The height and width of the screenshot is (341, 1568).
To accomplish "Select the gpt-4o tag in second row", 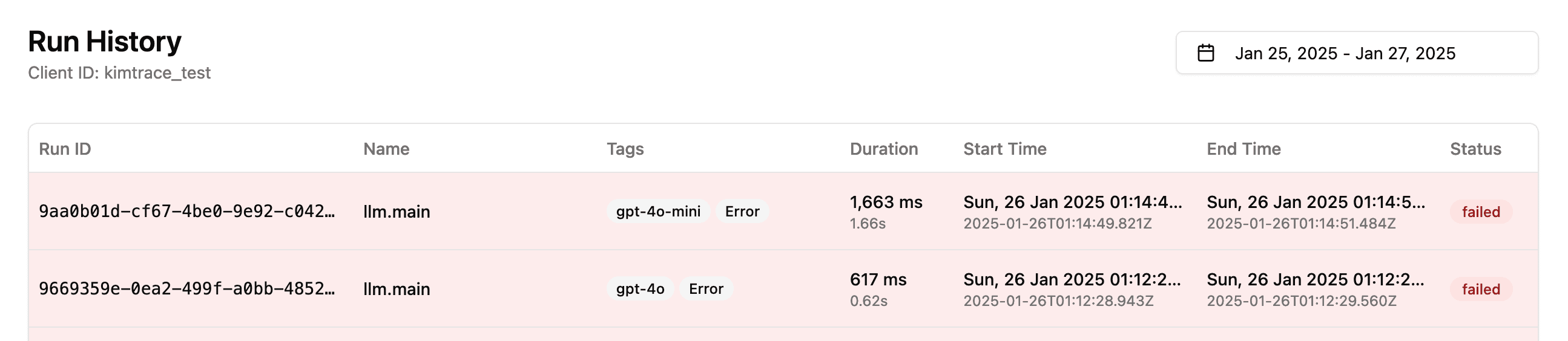I will [x=640, y=288].
